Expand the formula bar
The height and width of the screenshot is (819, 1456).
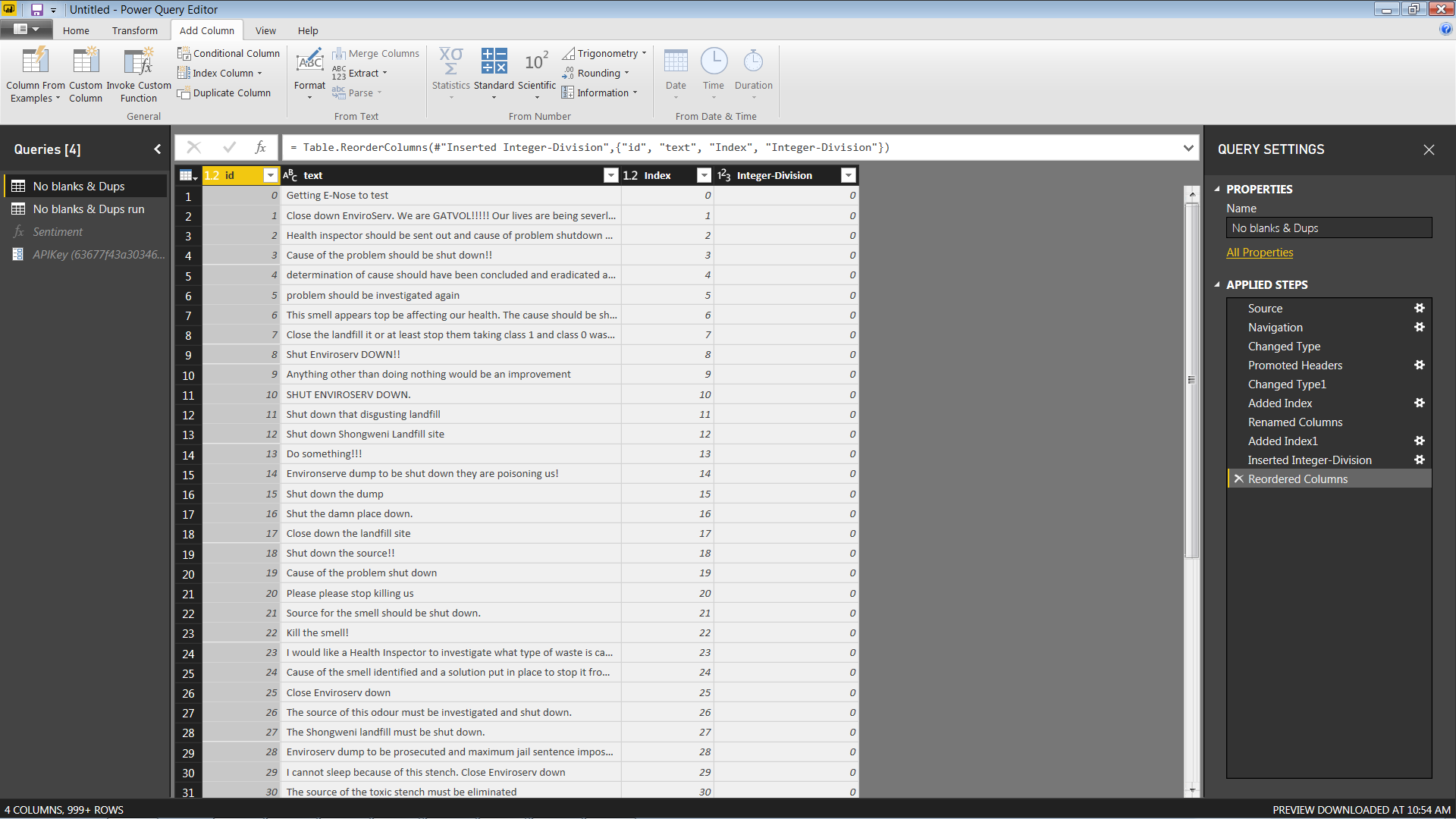[1188, 148]
